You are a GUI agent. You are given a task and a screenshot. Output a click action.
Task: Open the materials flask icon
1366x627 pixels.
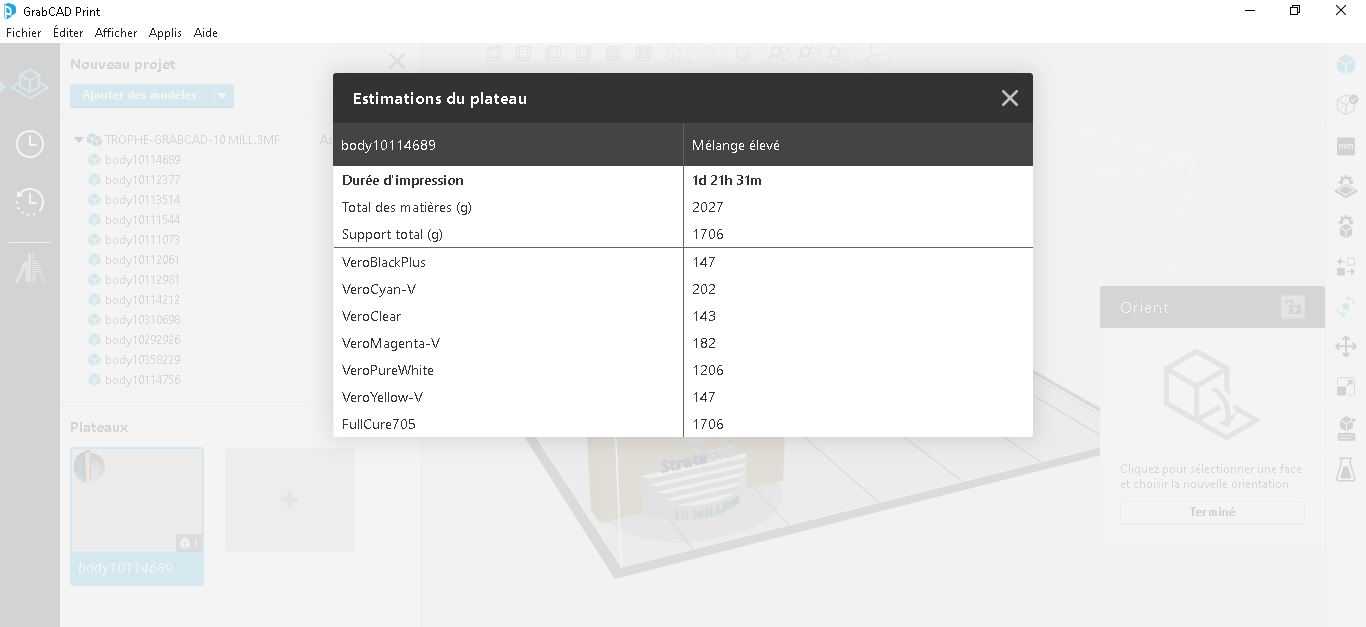[1346, 468]
